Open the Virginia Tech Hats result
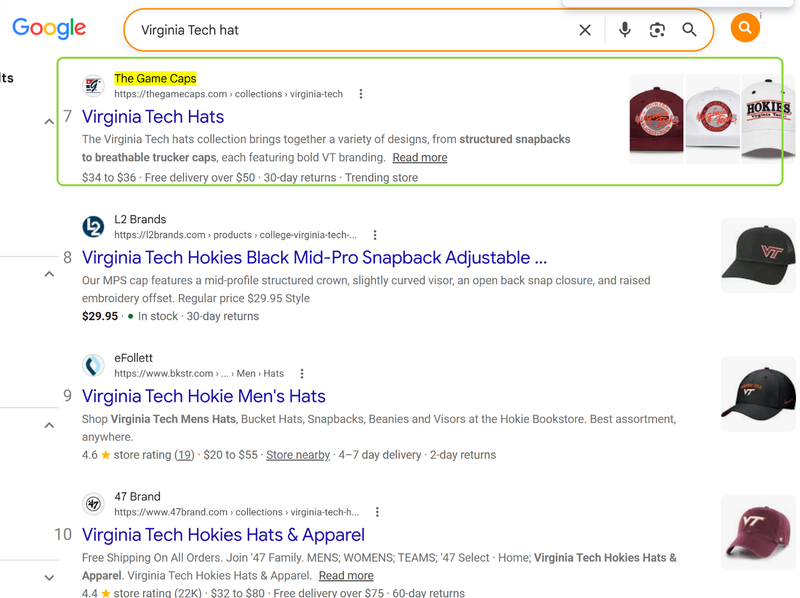 [153, 117]
